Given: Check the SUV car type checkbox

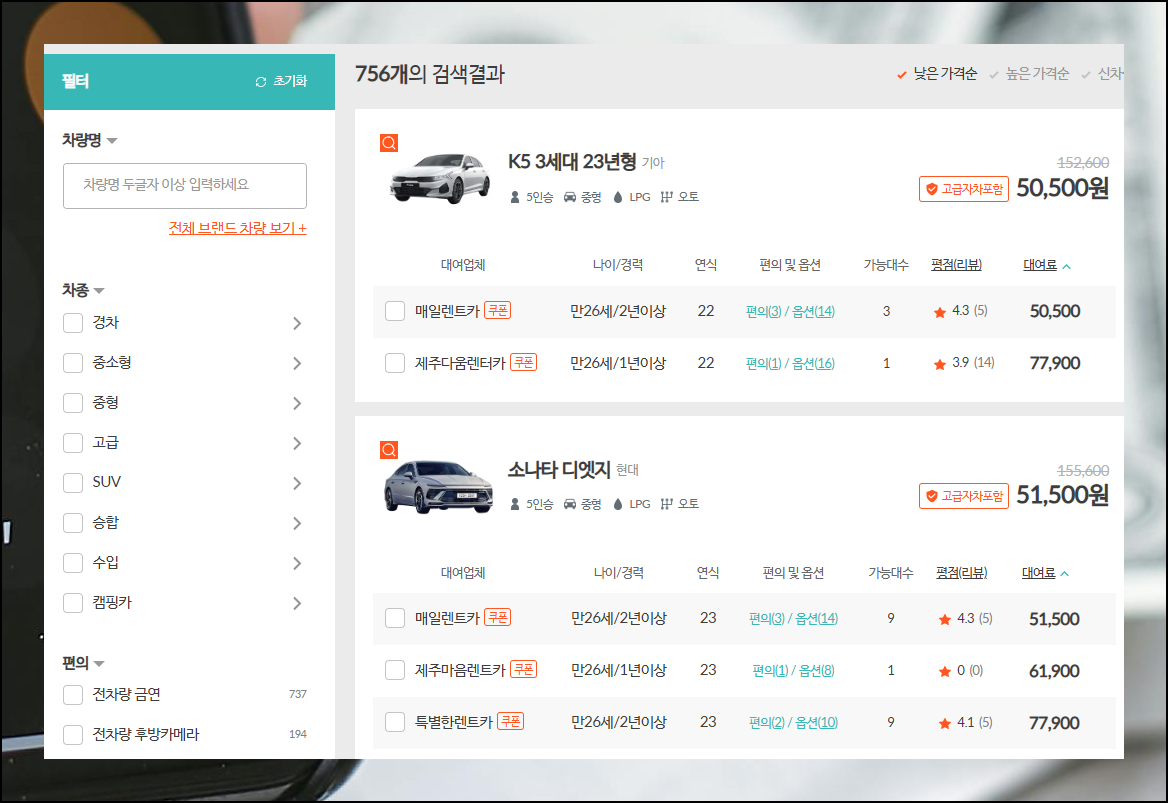Looking at the screenshot, I should (x=73, y=483).
